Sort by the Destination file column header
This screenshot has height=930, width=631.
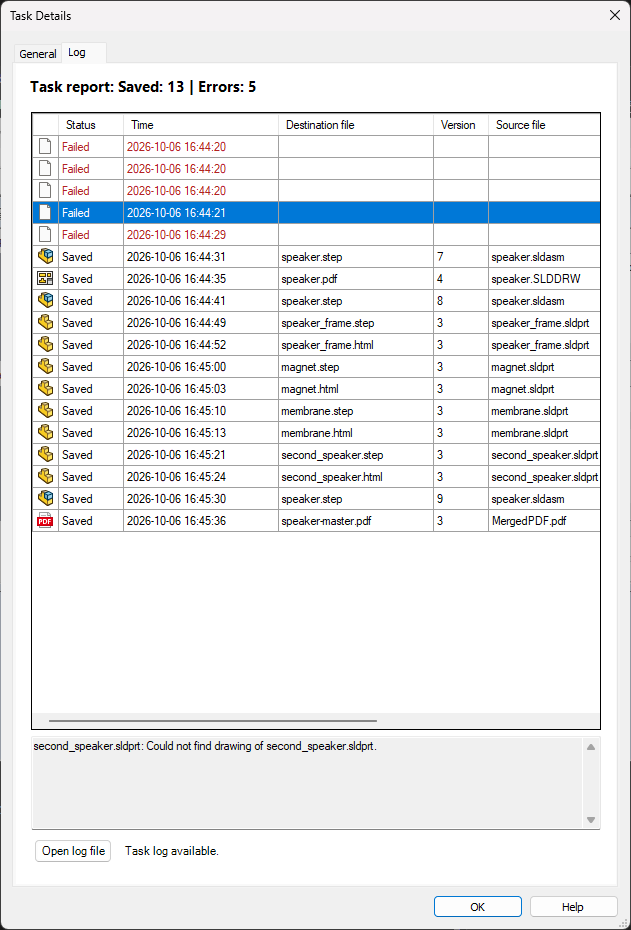356,125
